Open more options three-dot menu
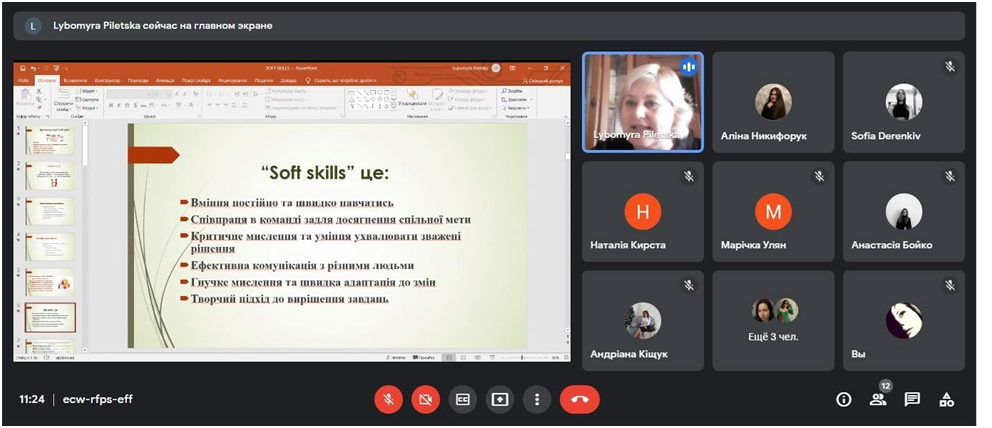This screenshot has width=992, height=428. (x=537, y=399)
